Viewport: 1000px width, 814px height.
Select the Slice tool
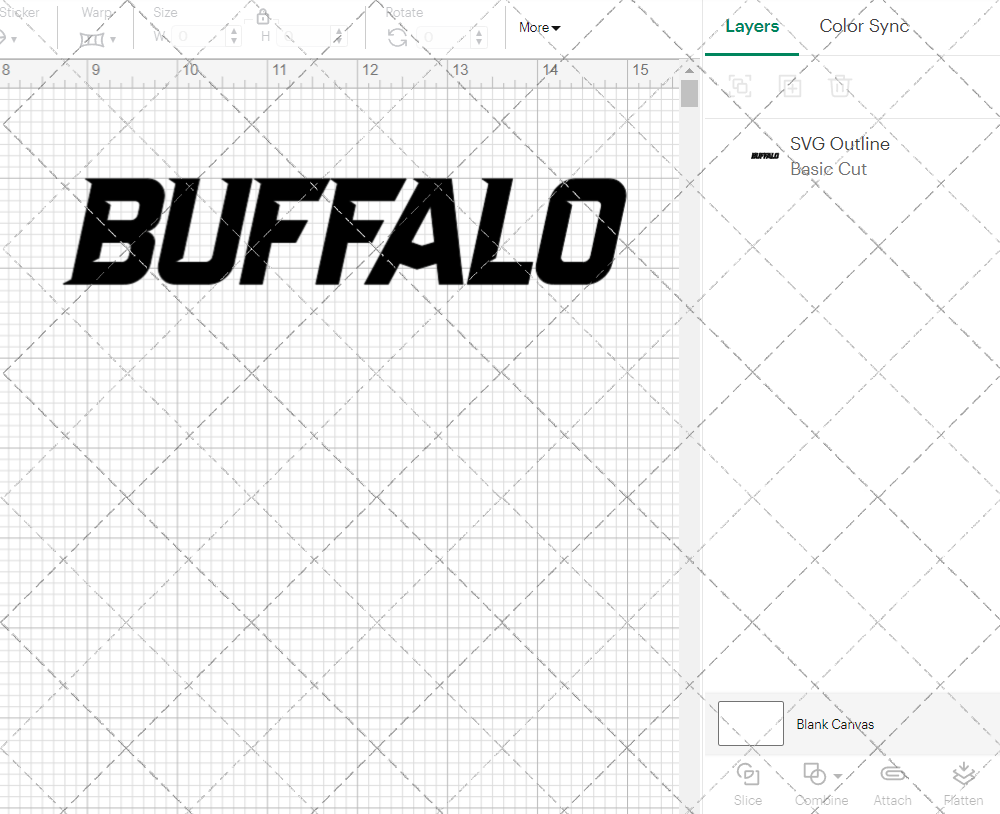click(748, 783)
